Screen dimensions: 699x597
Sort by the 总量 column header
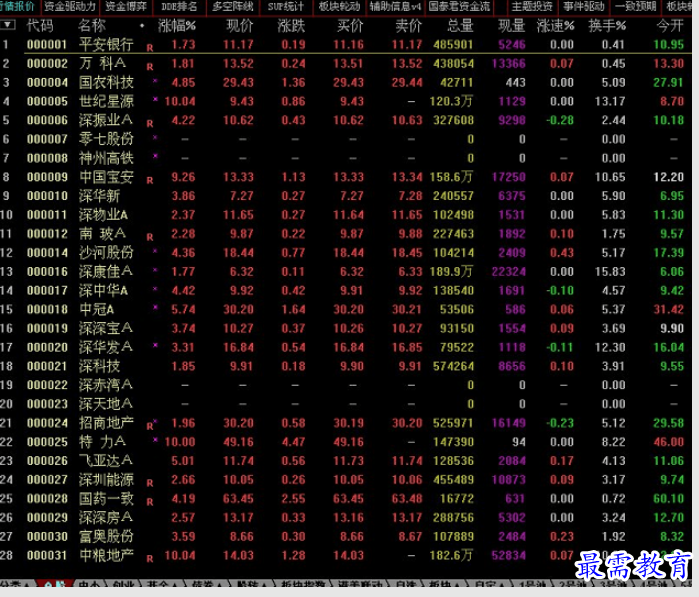[460, 26]
